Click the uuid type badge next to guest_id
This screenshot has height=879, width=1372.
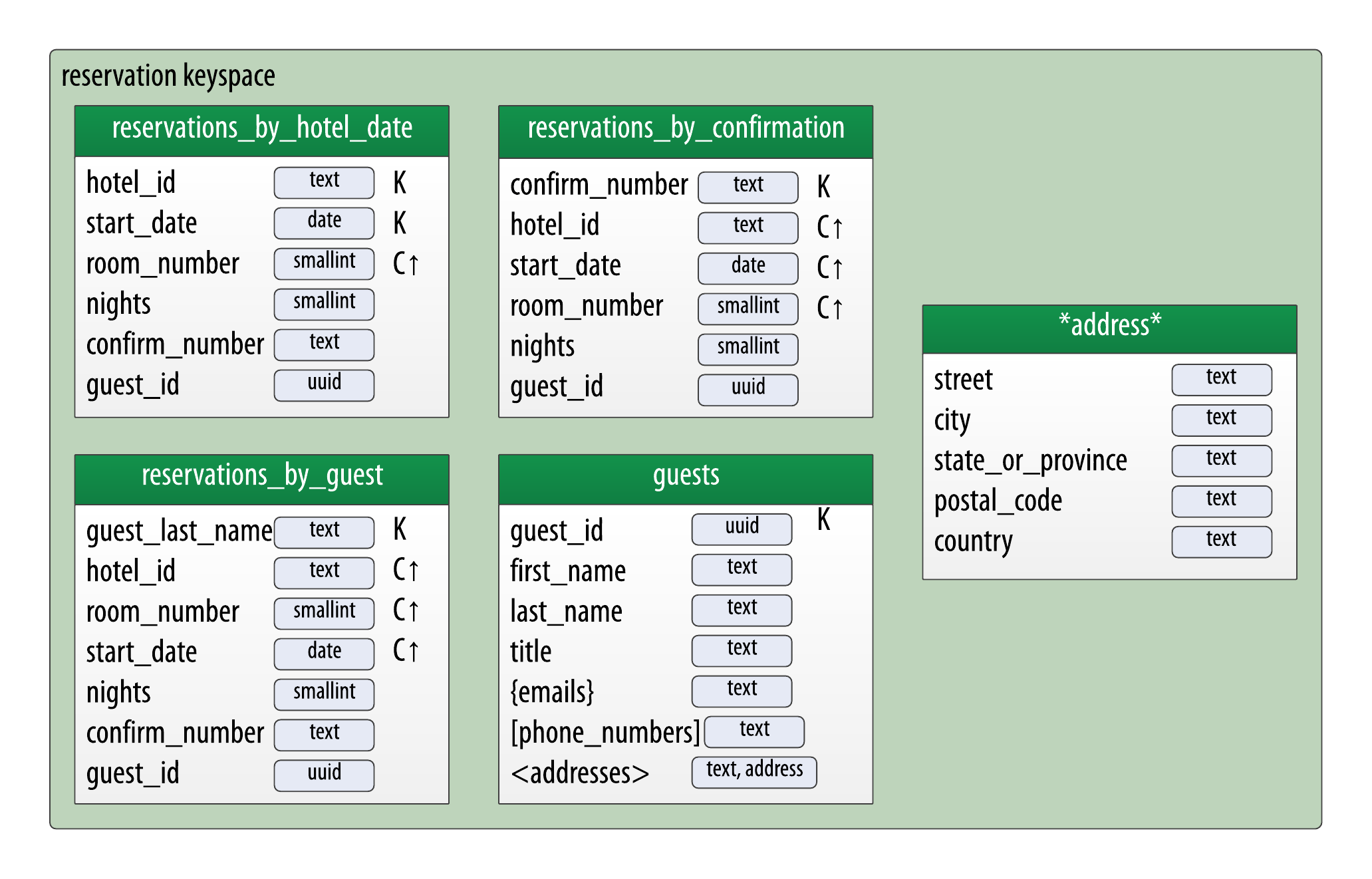(324, 384)
